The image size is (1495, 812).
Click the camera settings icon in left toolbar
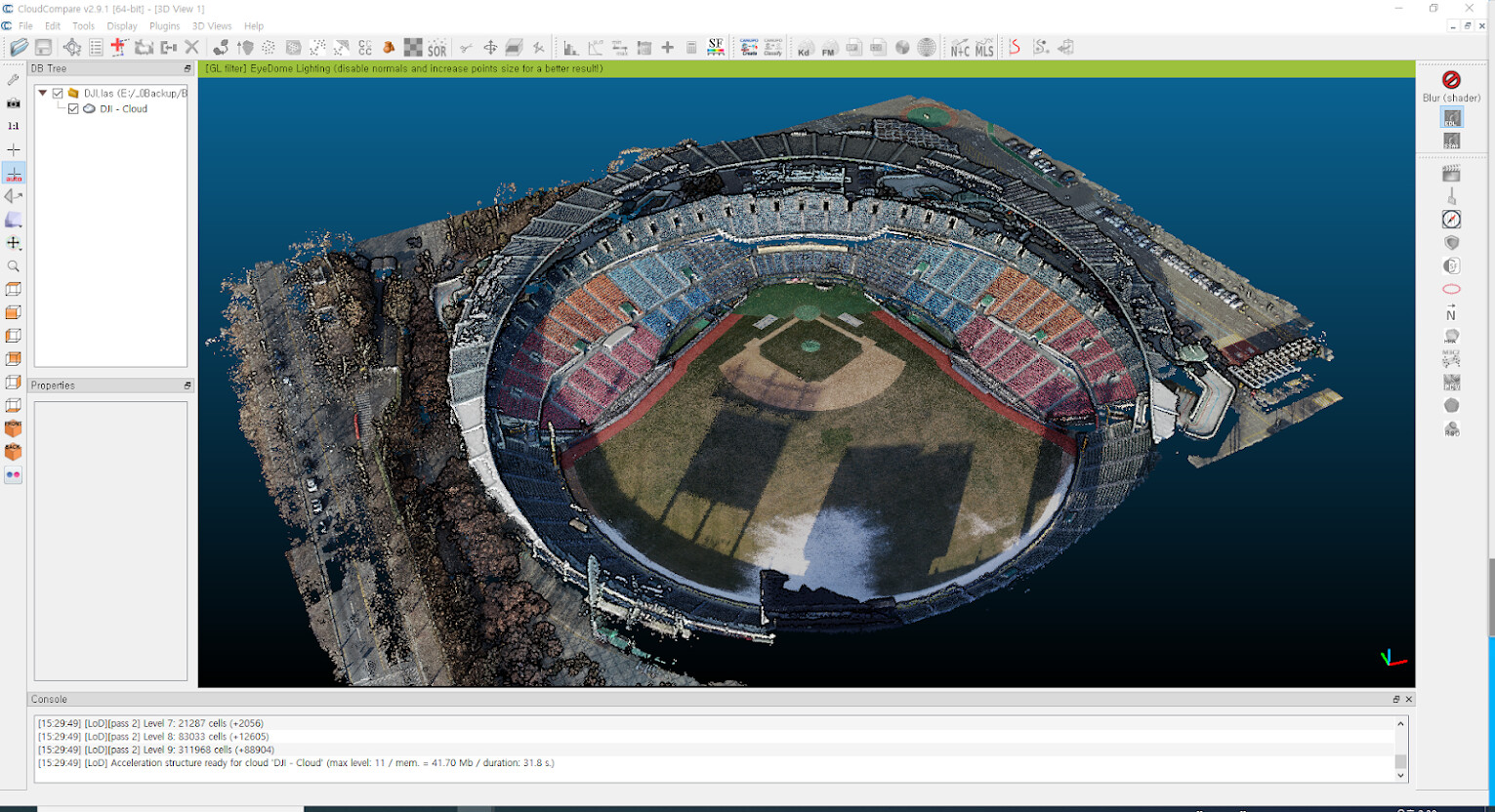[14, 102]
